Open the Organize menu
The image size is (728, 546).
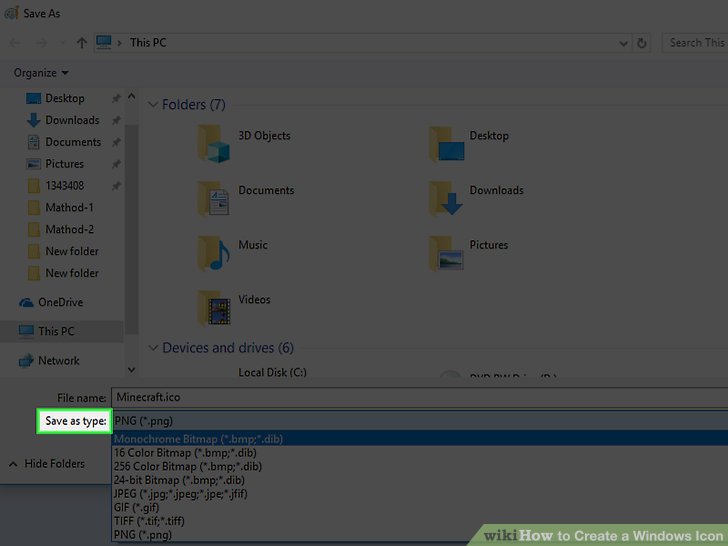click(x=41, y=73)
